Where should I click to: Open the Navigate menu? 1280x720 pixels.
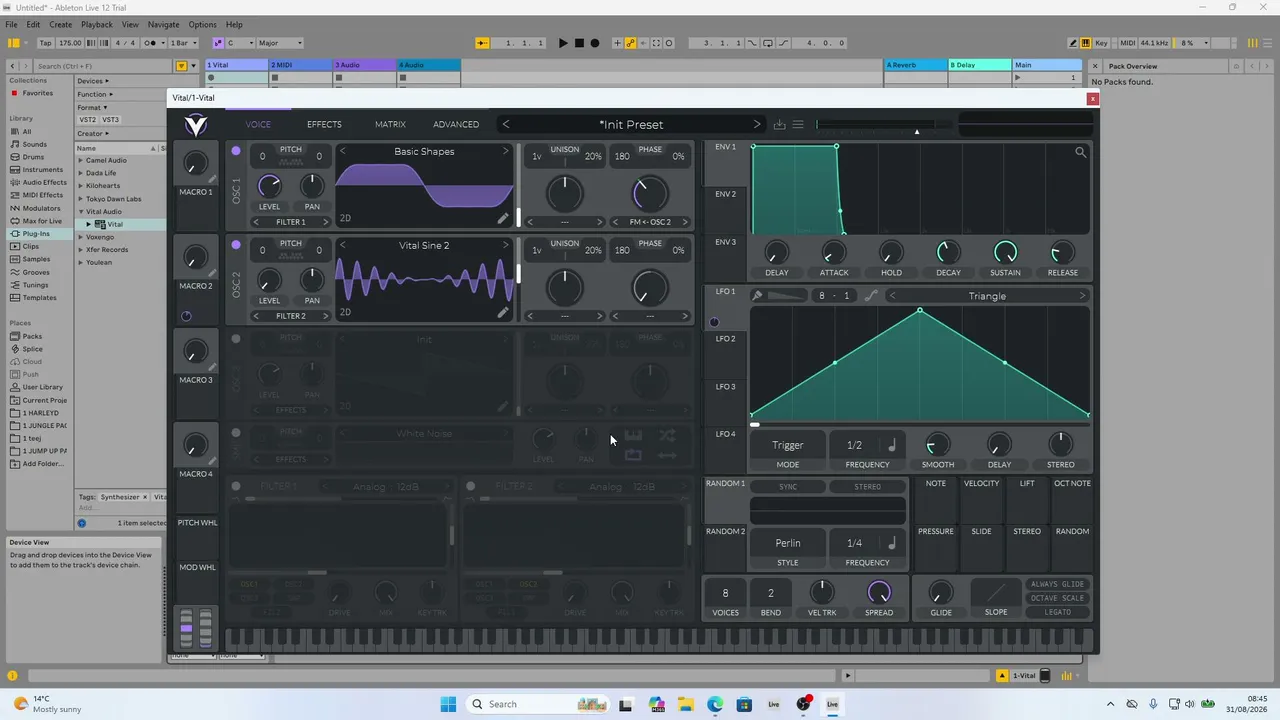tap(163, 24)
